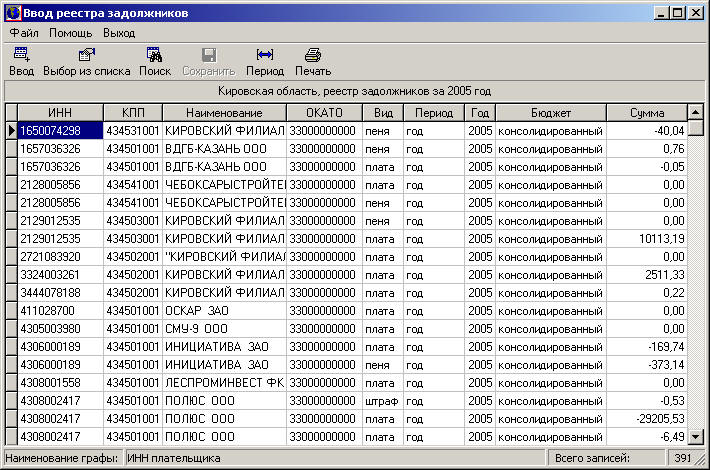This screenshot has height=470, width=710.
Task: Click the Бюджет column header
Action: (x=550, y=112)
